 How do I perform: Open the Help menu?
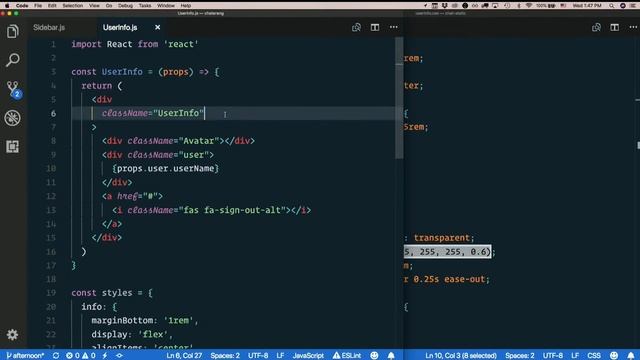click(x=186, y=6)
